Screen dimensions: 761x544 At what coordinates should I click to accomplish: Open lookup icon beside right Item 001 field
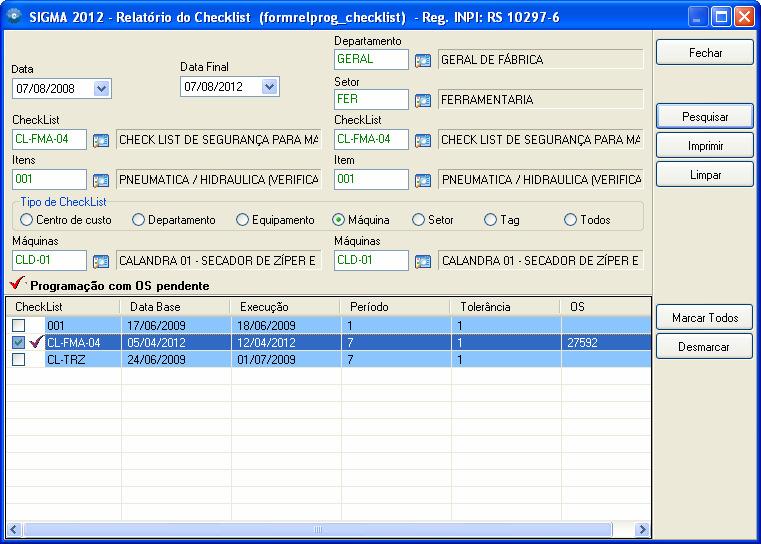click(423, 181)
